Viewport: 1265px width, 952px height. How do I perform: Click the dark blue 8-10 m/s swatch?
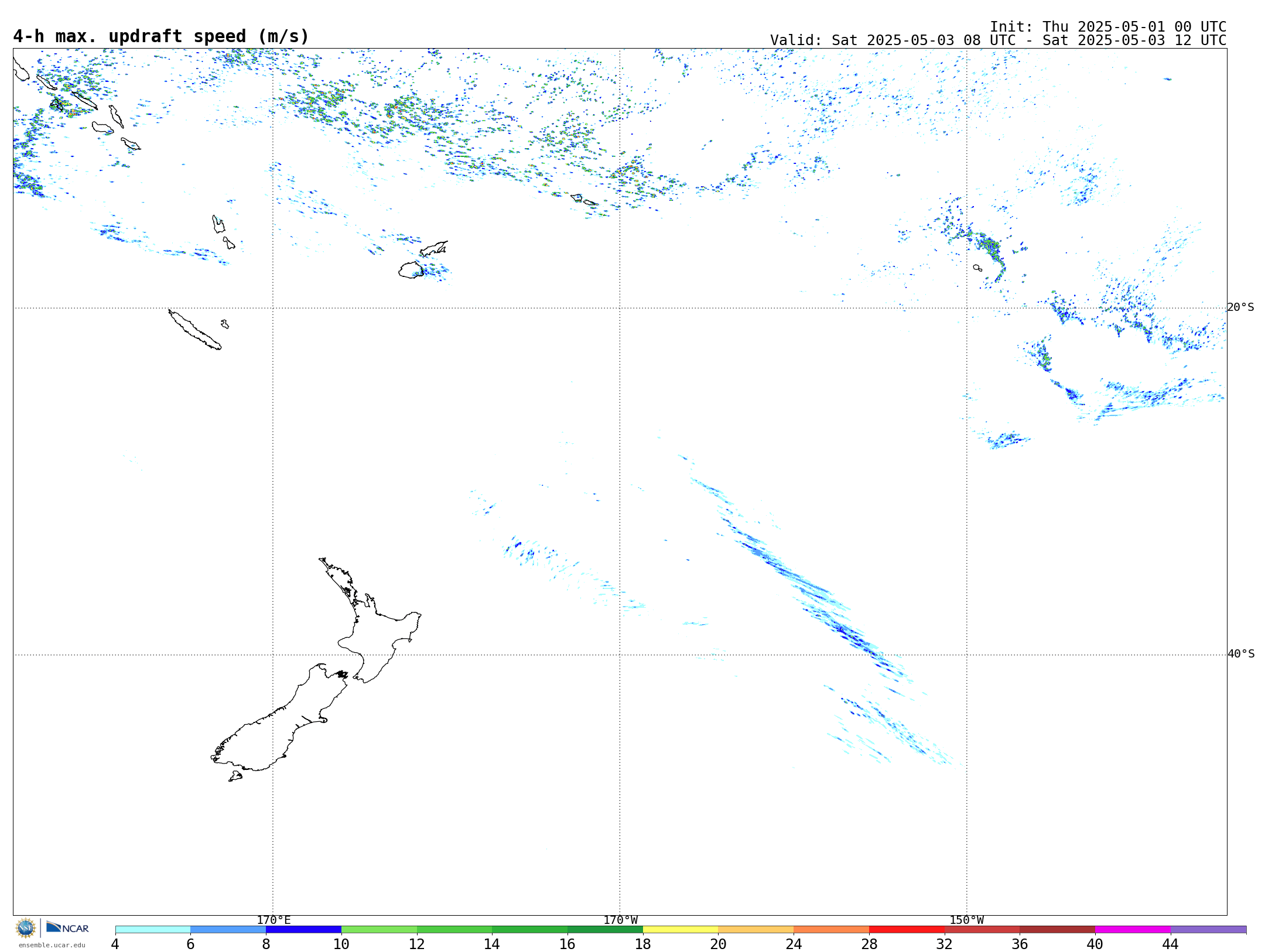303,930
